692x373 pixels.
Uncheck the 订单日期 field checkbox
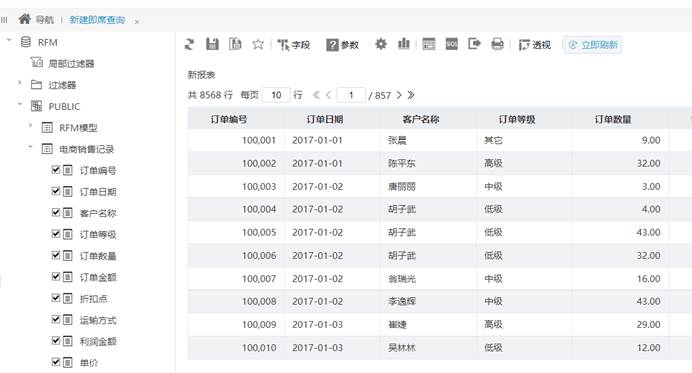pos(56,191)
